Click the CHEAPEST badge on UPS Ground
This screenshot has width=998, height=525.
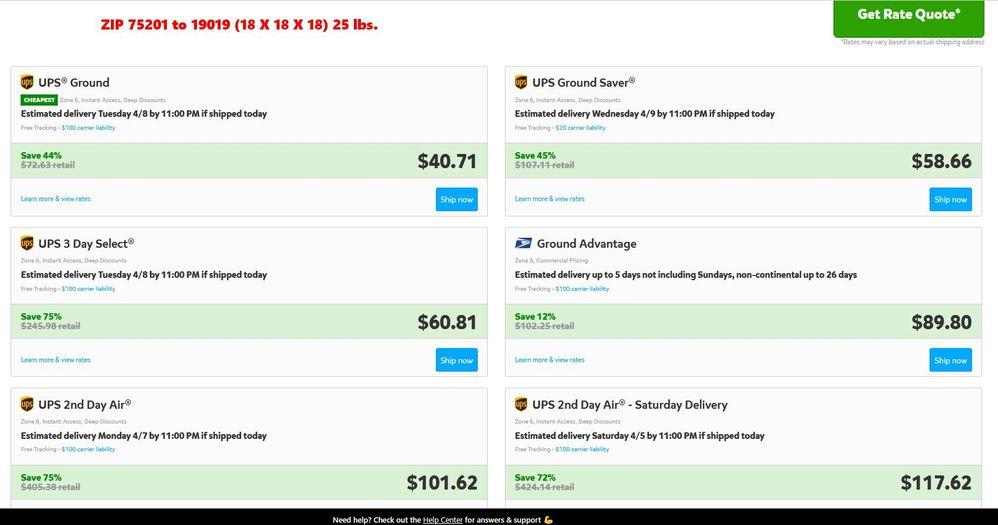39,100
